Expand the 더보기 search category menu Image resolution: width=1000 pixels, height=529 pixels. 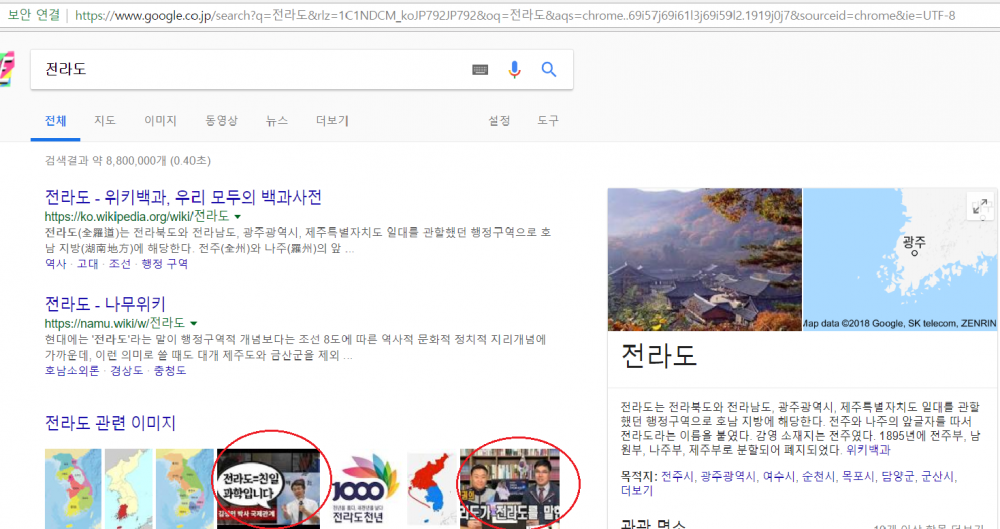pos(332,121)
